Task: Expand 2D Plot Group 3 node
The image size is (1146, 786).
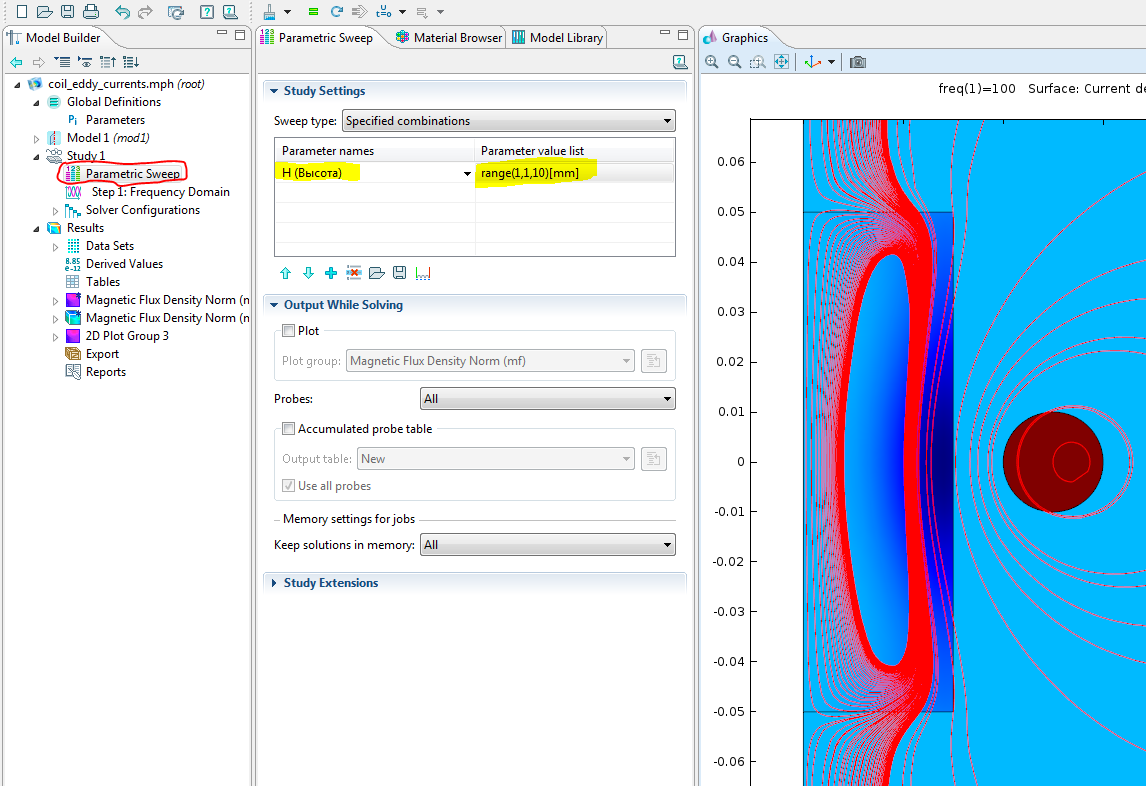Action: [x=55, y=336]
